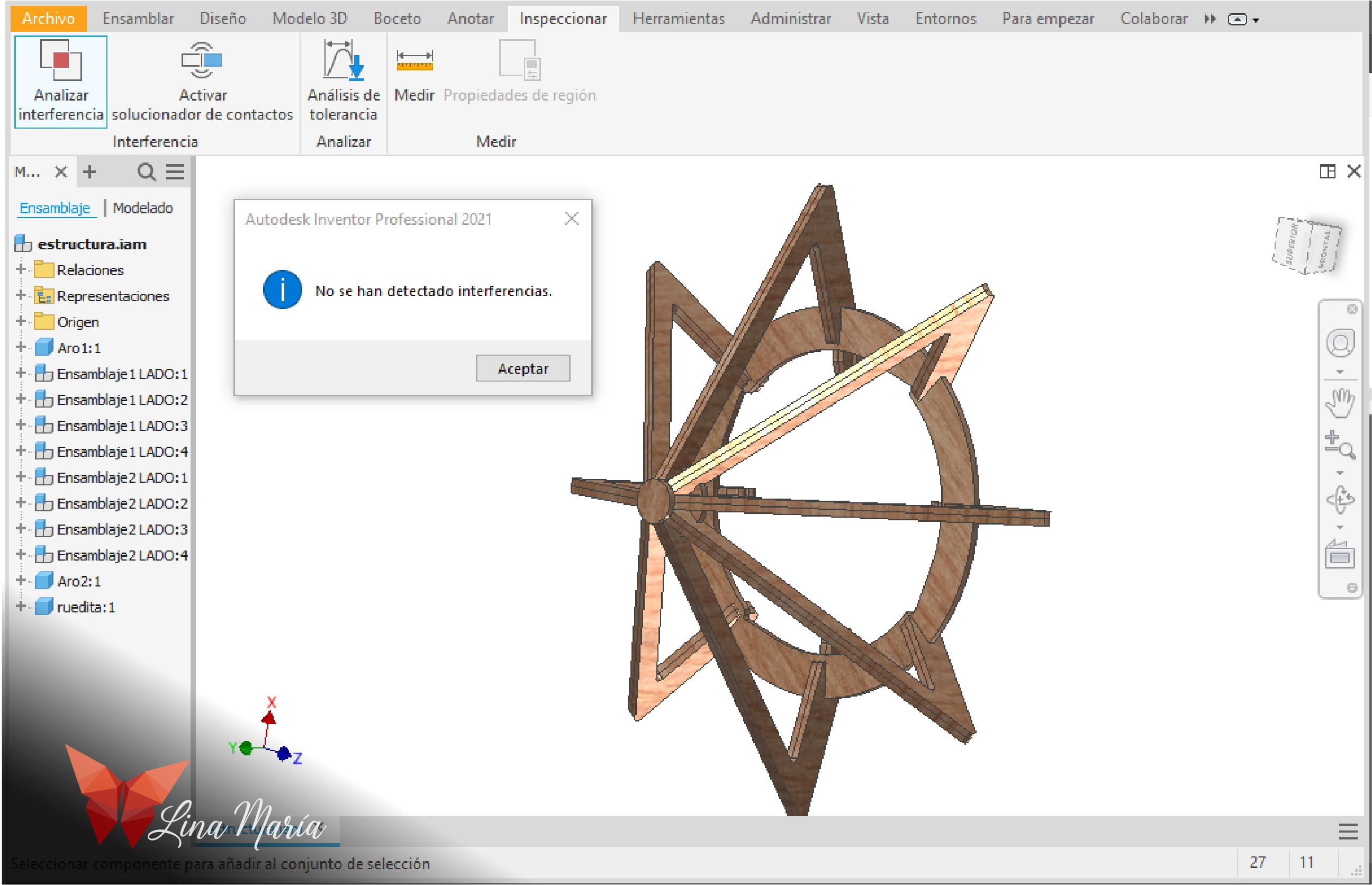Click the info icon in dialog
The height and width of the screenshot is (885, 1372).
pos(282,290)
